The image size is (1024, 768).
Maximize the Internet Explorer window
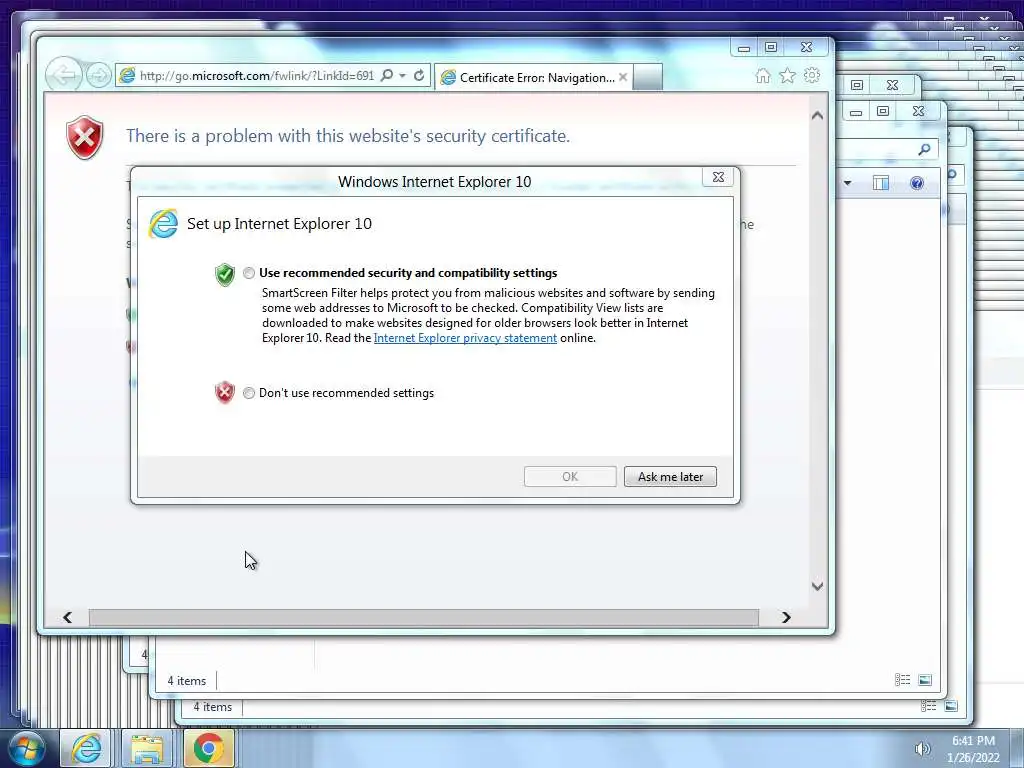click(771, 47)
